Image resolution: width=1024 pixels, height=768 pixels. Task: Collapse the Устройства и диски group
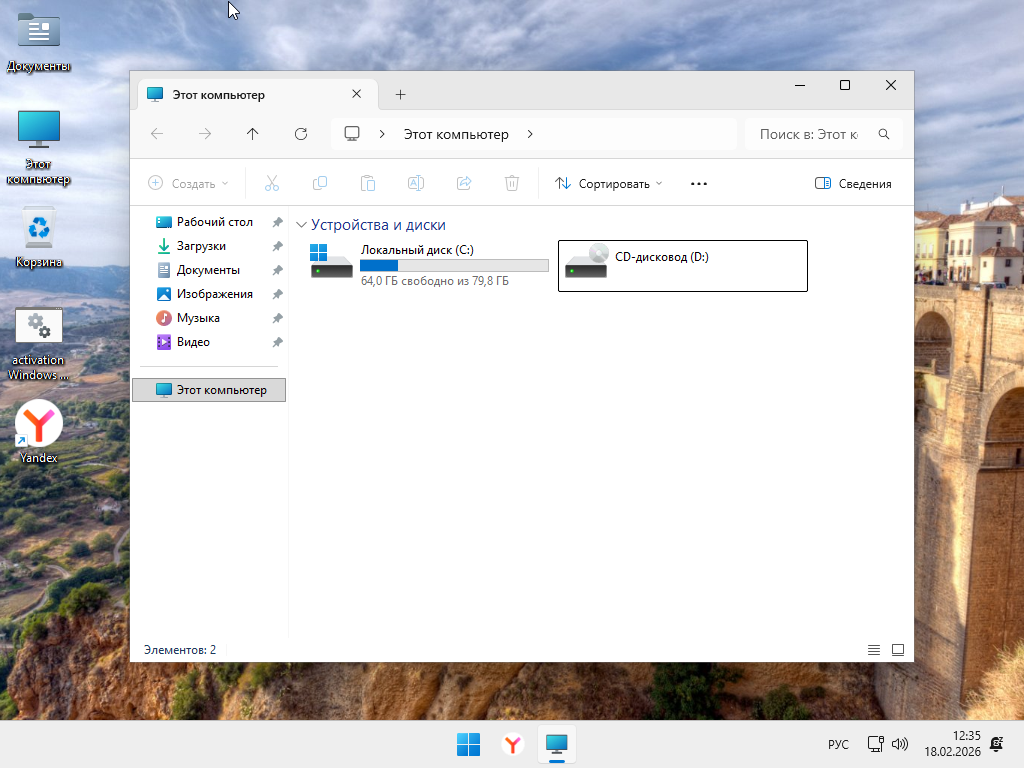pyautogui.click(x=301, y=225)
